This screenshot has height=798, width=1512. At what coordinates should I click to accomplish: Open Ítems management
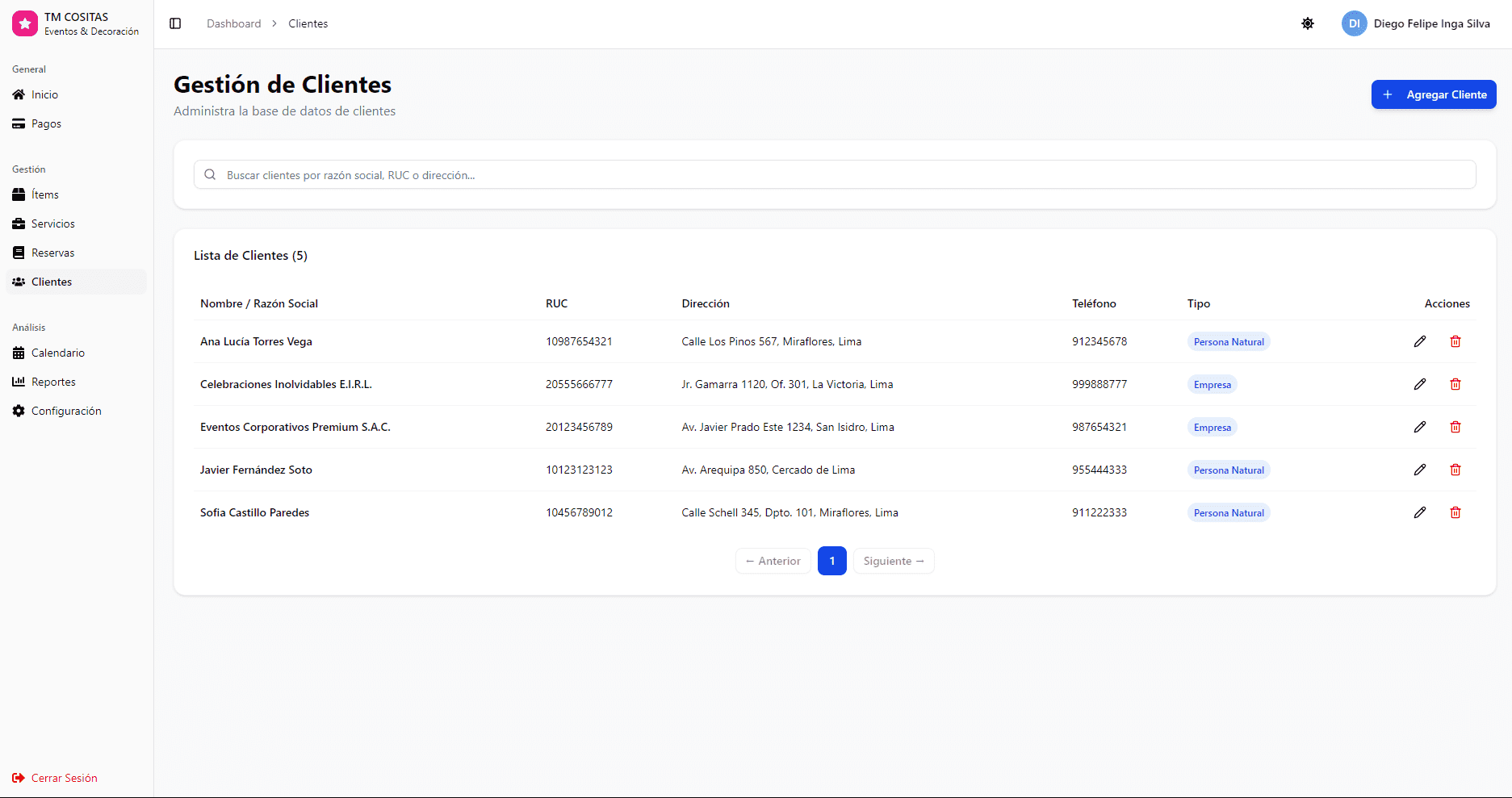(77, 194)
